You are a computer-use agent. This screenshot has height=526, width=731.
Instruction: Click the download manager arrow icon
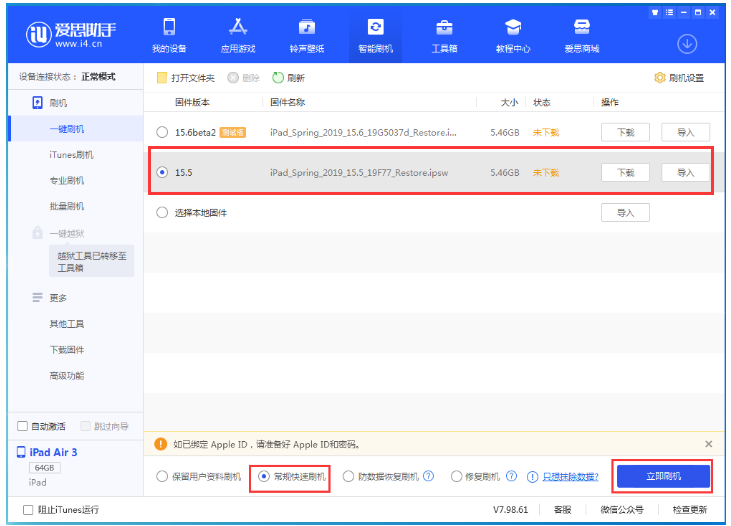pos(687,44)
